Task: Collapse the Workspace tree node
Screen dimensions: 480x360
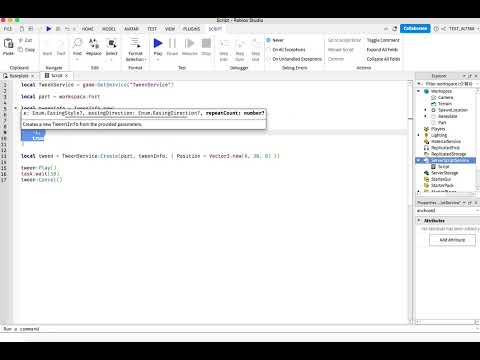Action: 419,91
